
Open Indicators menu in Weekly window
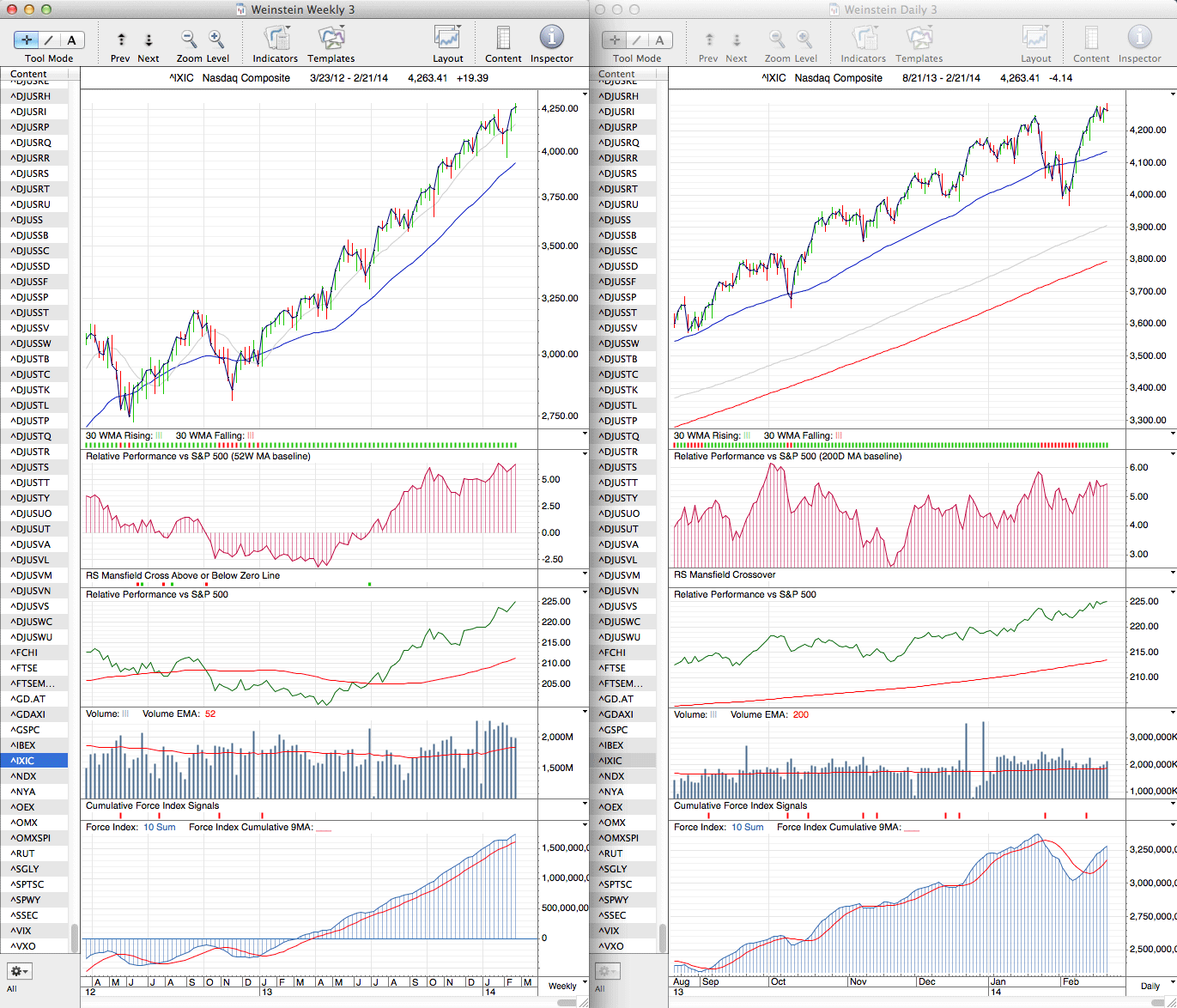point(276,39)
